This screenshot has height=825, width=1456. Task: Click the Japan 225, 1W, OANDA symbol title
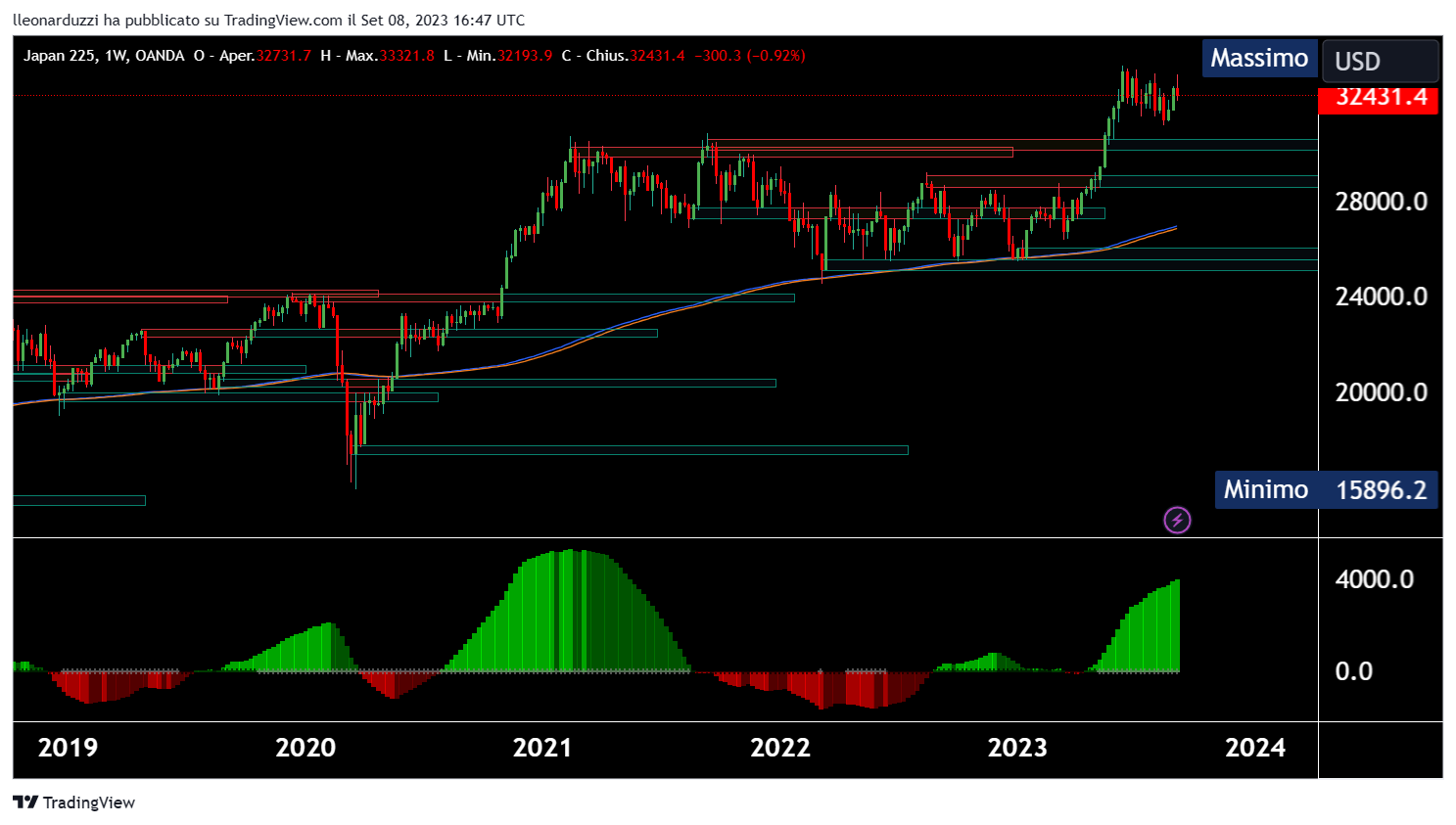pyautogui.click(x=104, y=56)
